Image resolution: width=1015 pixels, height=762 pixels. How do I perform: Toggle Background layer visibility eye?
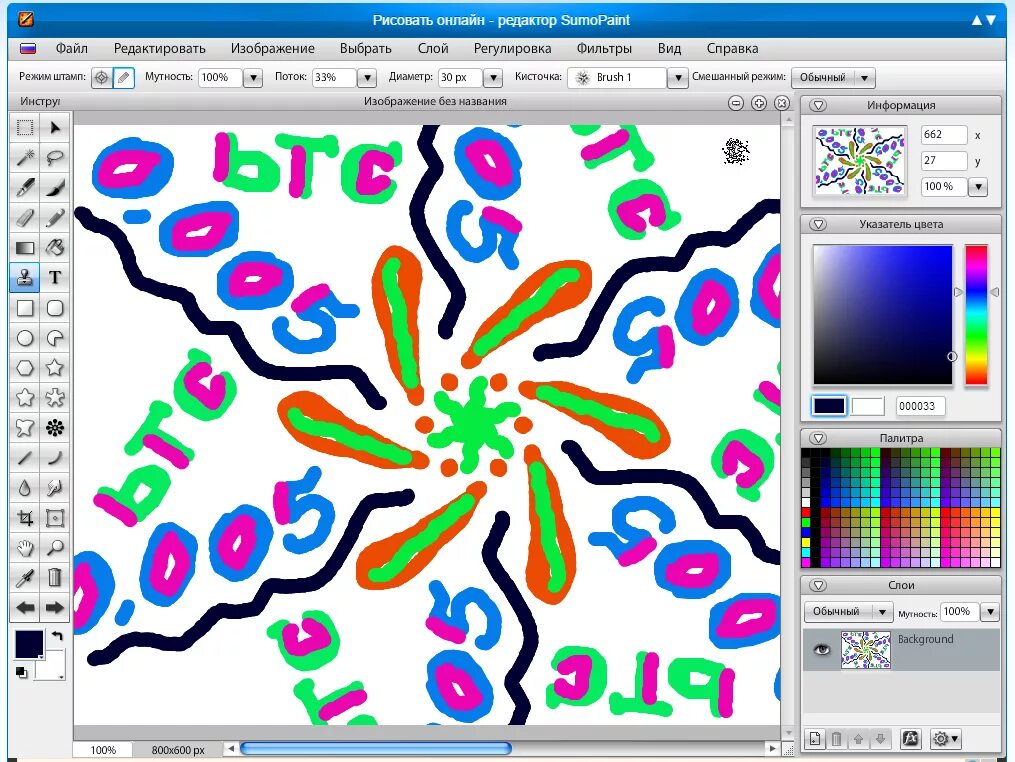(x=822, y=649)
